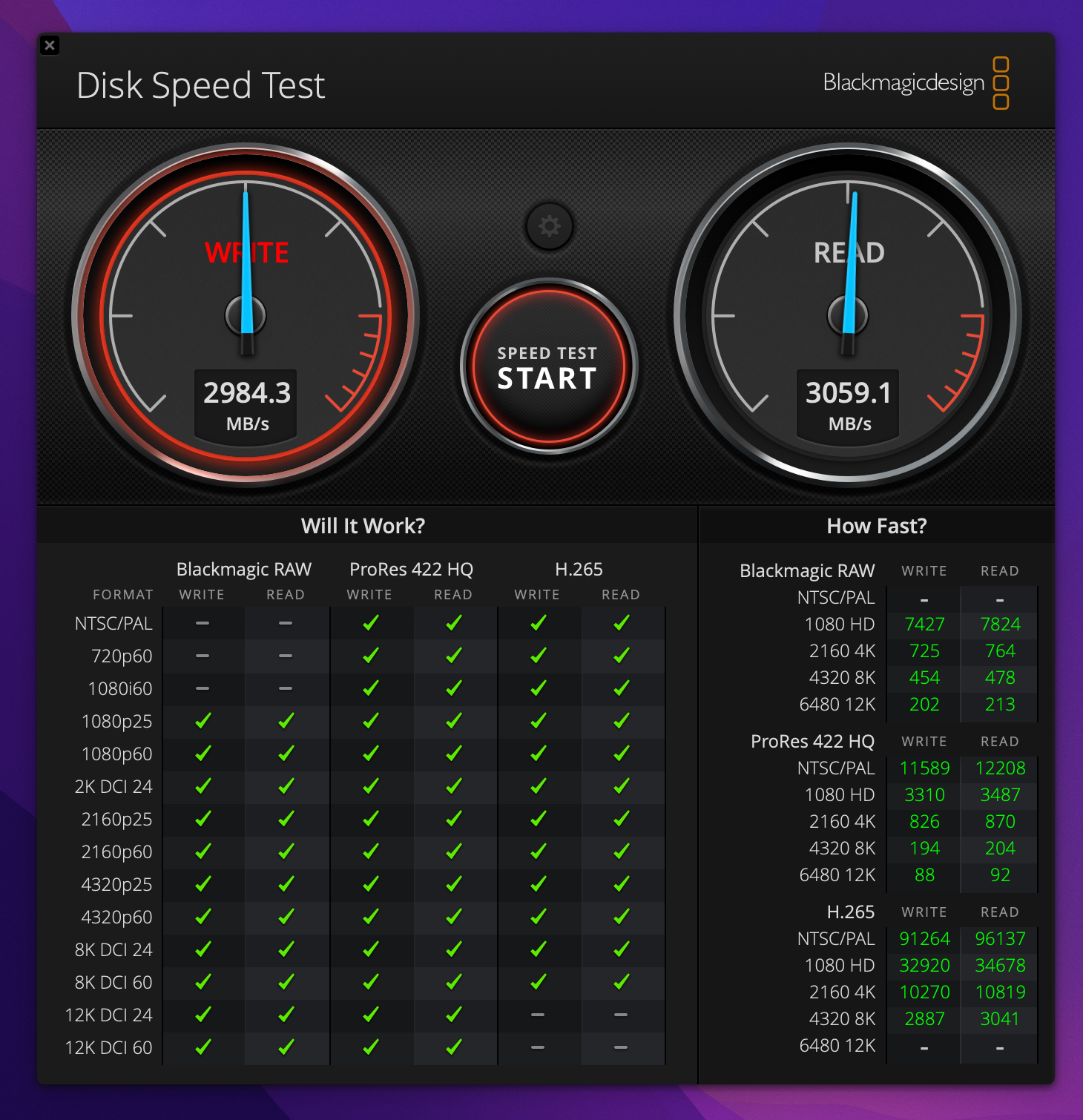Viewport: 1083px width, 1120px height.
Task: Click the H.265 column header in Will It Work
Action: [579, 569]
